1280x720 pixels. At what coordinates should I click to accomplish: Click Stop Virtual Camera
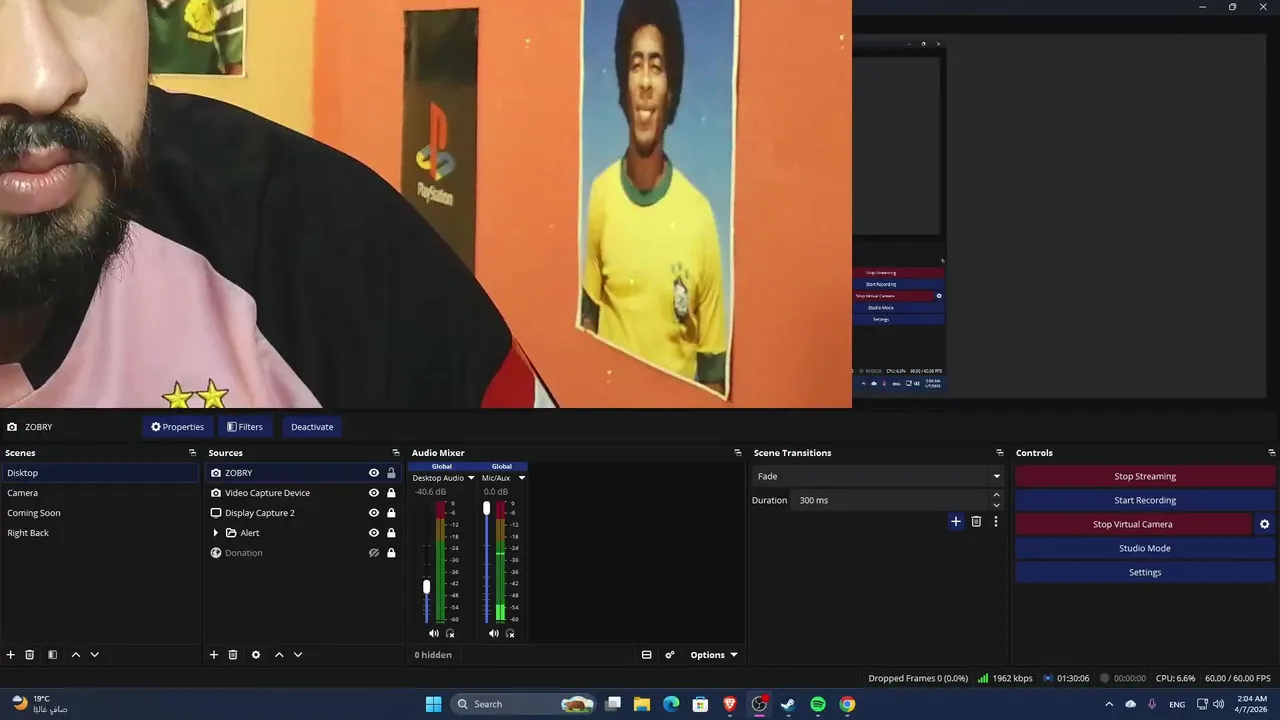(x=1133, y=524)
